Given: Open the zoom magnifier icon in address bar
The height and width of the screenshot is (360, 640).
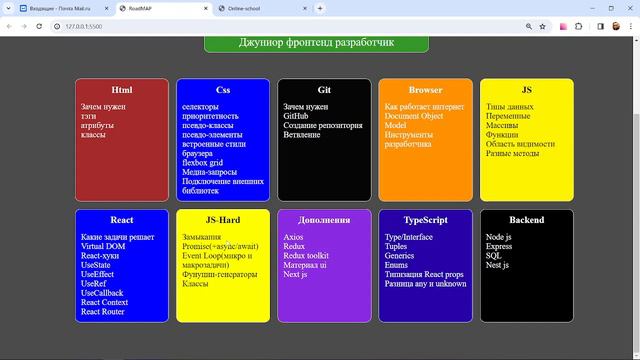Looking at the screenshot, I should click(x=529, y=26).
